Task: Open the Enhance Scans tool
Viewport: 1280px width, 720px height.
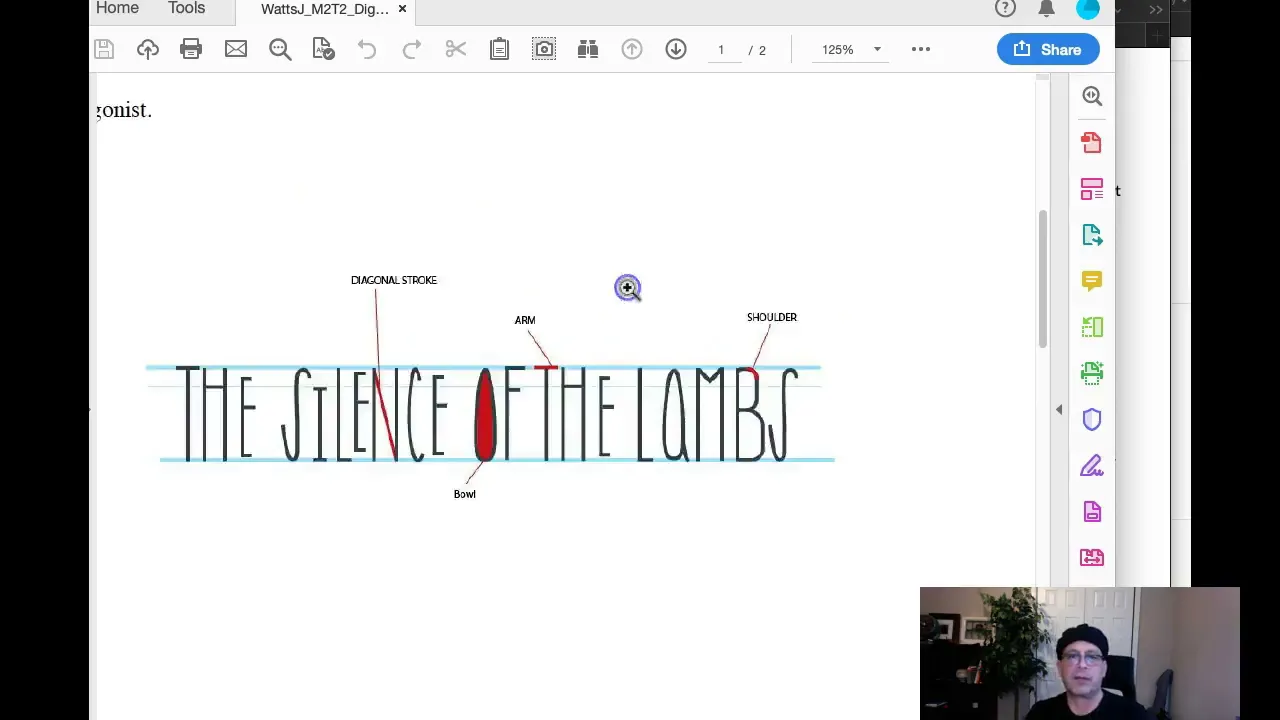Action: point(1092,373)
